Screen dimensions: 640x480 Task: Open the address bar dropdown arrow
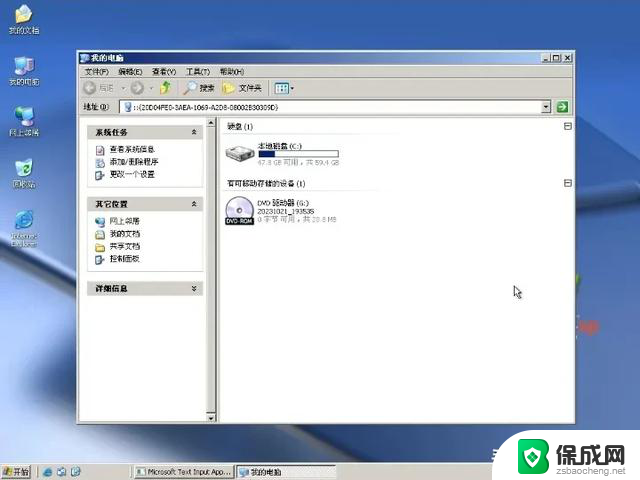(546, 107)
